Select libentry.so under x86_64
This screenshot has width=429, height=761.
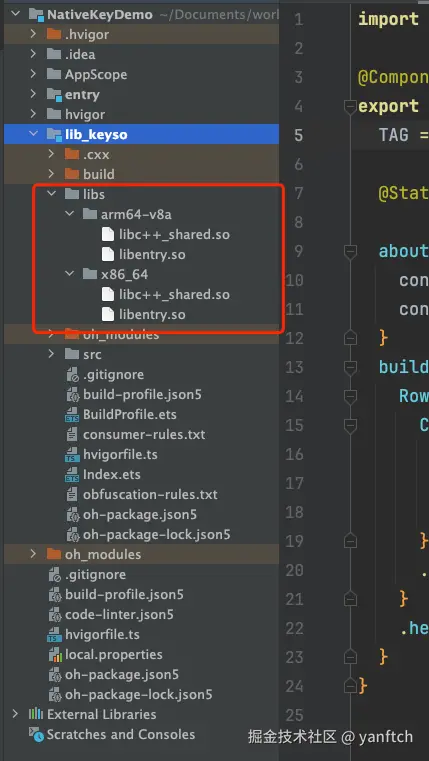tap(152, 314)
